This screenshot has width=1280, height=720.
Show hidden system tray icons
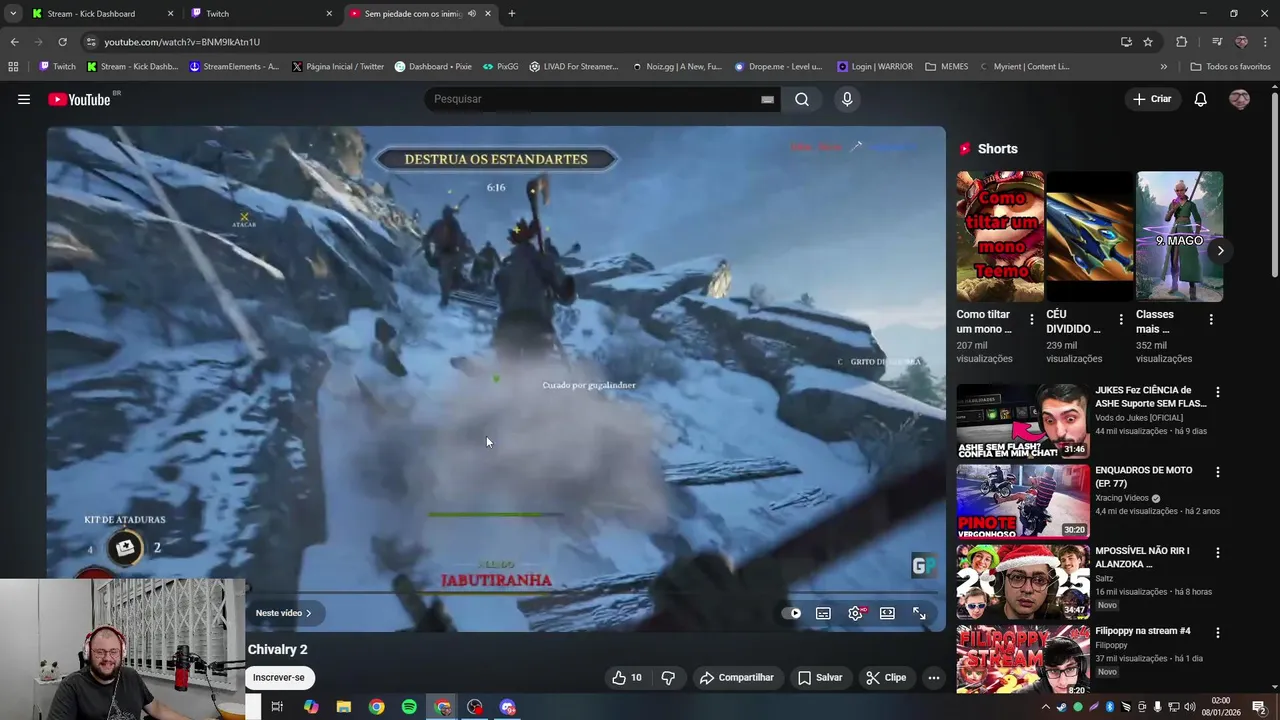click(x=1046, y=707)
